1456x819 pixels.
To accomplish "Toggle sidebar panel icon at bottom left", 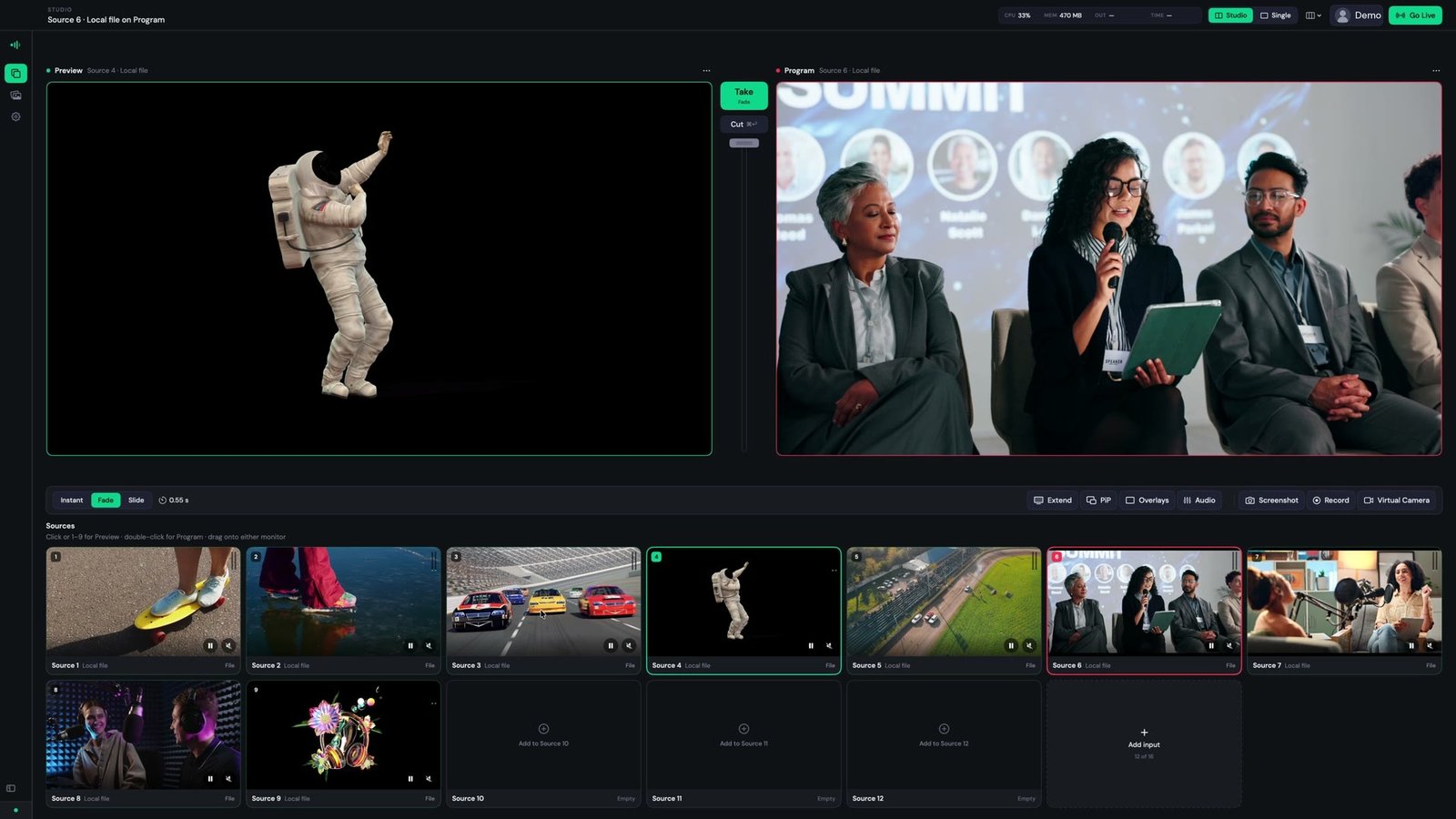I will click(x=11, y=788).
